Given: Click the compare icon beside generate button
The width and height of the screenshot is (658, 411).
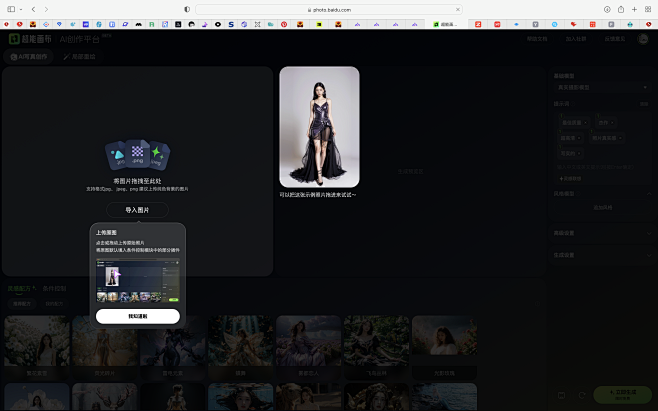Looking at the screenshot, I should click(x=561, y=395).
